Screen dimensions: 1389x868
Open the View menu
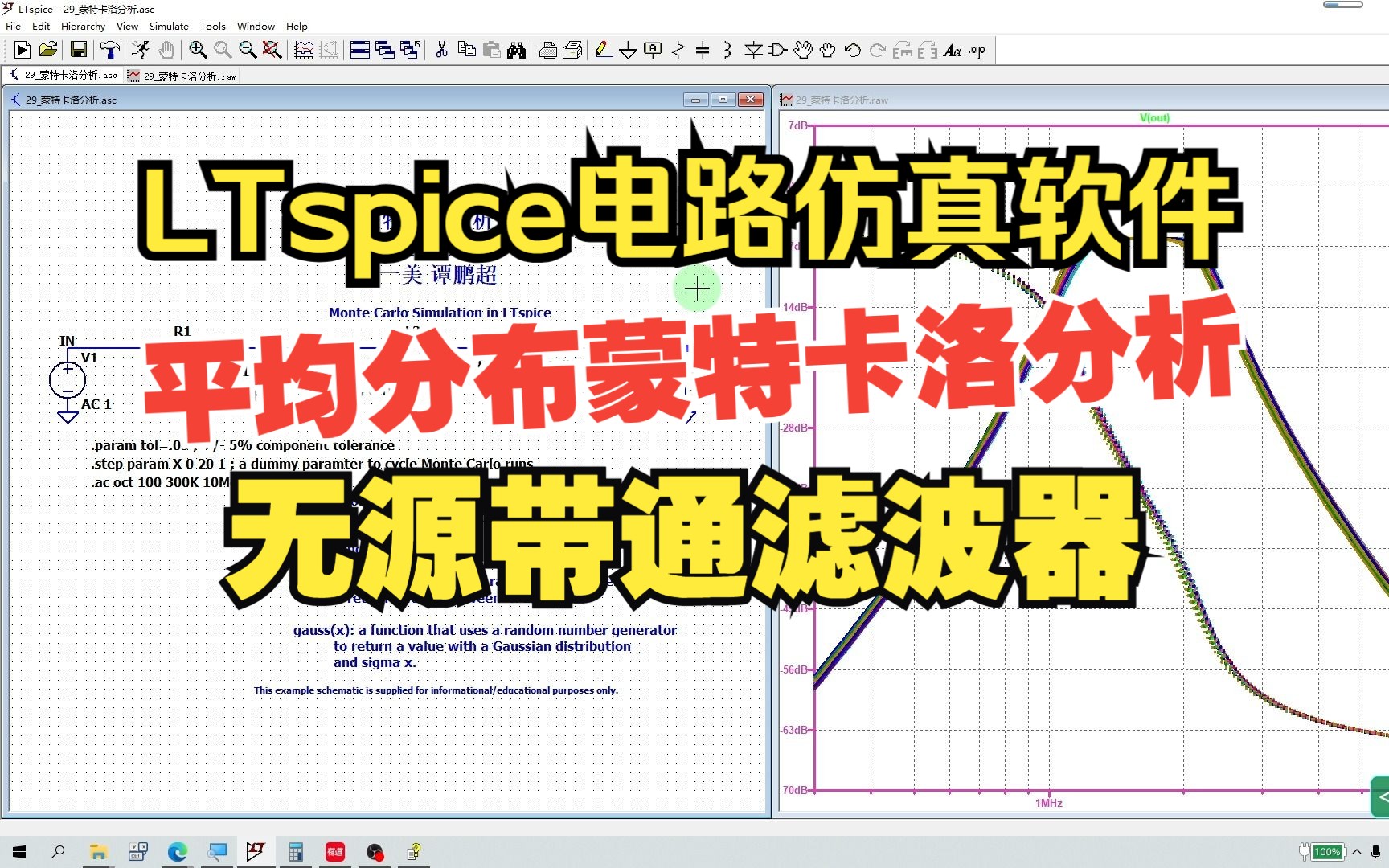point(127,26)
